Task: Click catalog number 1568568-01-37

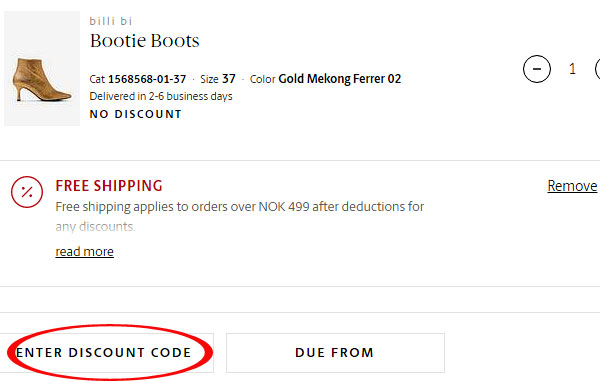Action: [147, 79]
